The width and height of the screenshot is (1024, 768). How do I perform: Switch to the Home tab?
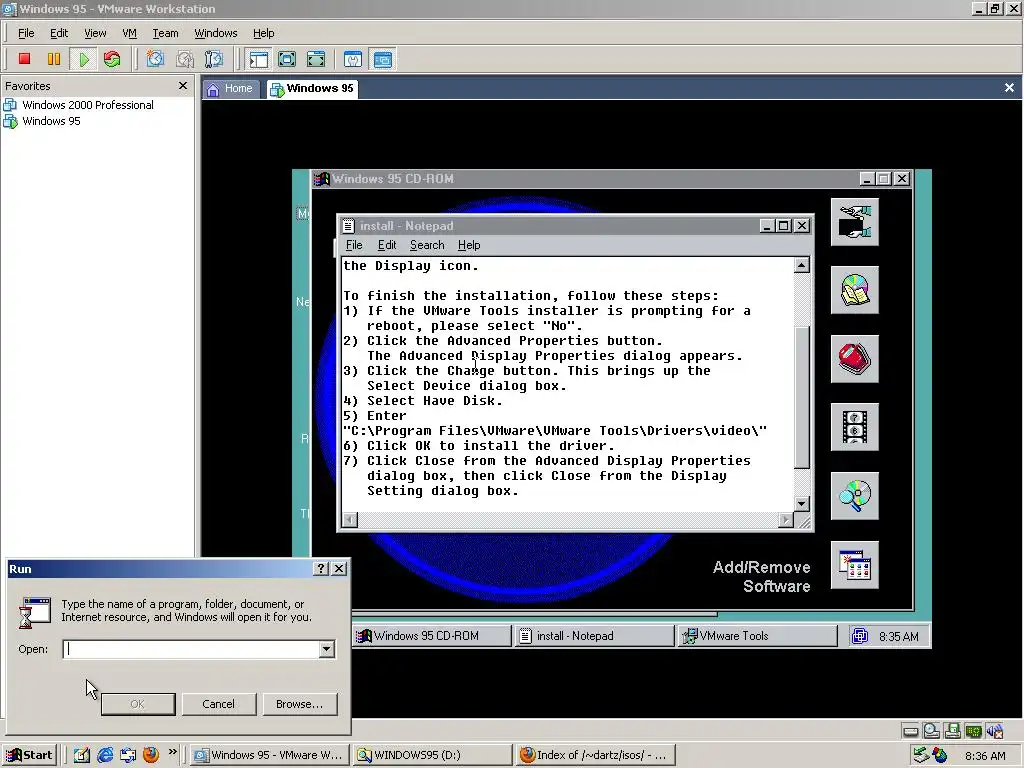tap(231, 89)
